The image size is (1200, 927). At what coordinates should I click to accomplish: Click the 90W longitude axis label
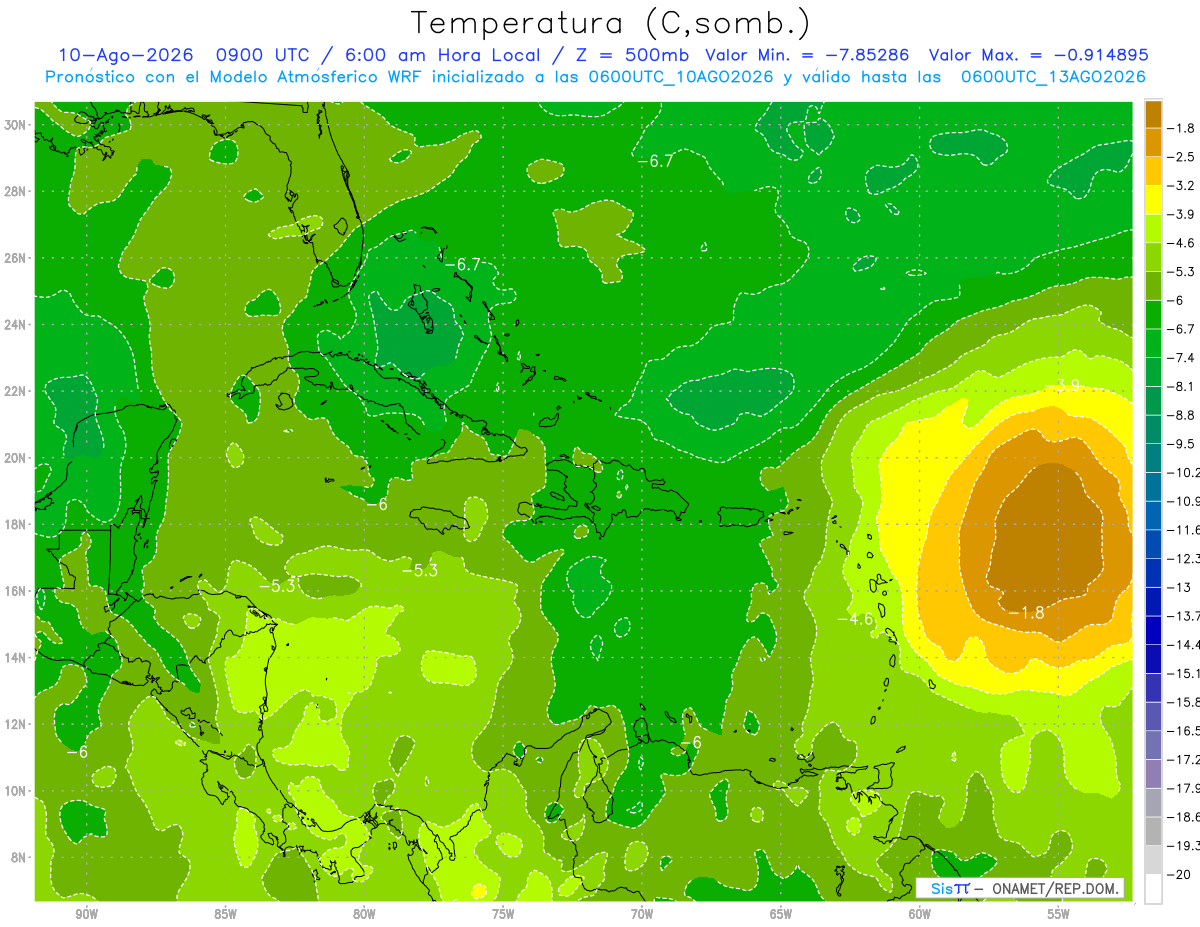coord(86,914)
